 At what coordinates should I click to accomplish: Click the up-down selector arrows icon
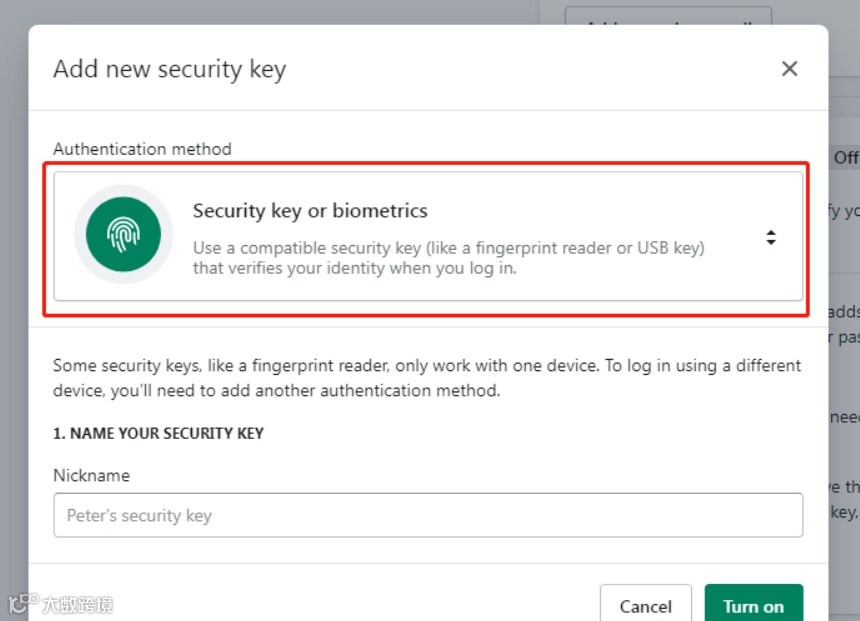pyautogui.click(x=771, y=237)
